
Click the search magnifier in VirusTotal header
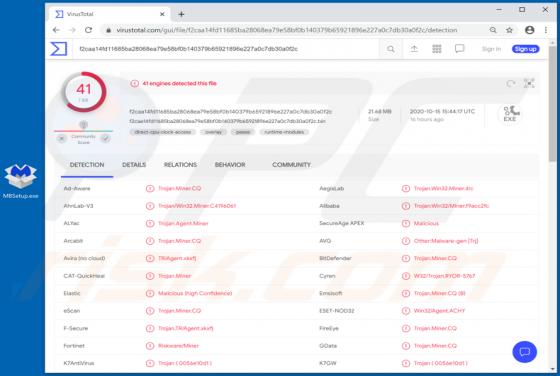[x=391, y=49]
